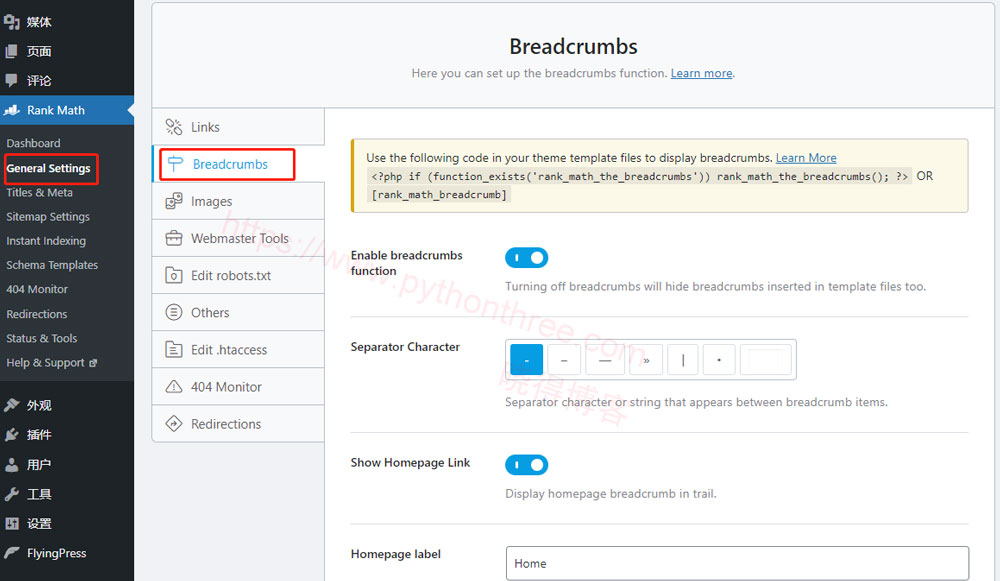This screenshot has width=1000, height=581.
Task: Click the Rank Math logo icon
Action: [x=11, y=110]
